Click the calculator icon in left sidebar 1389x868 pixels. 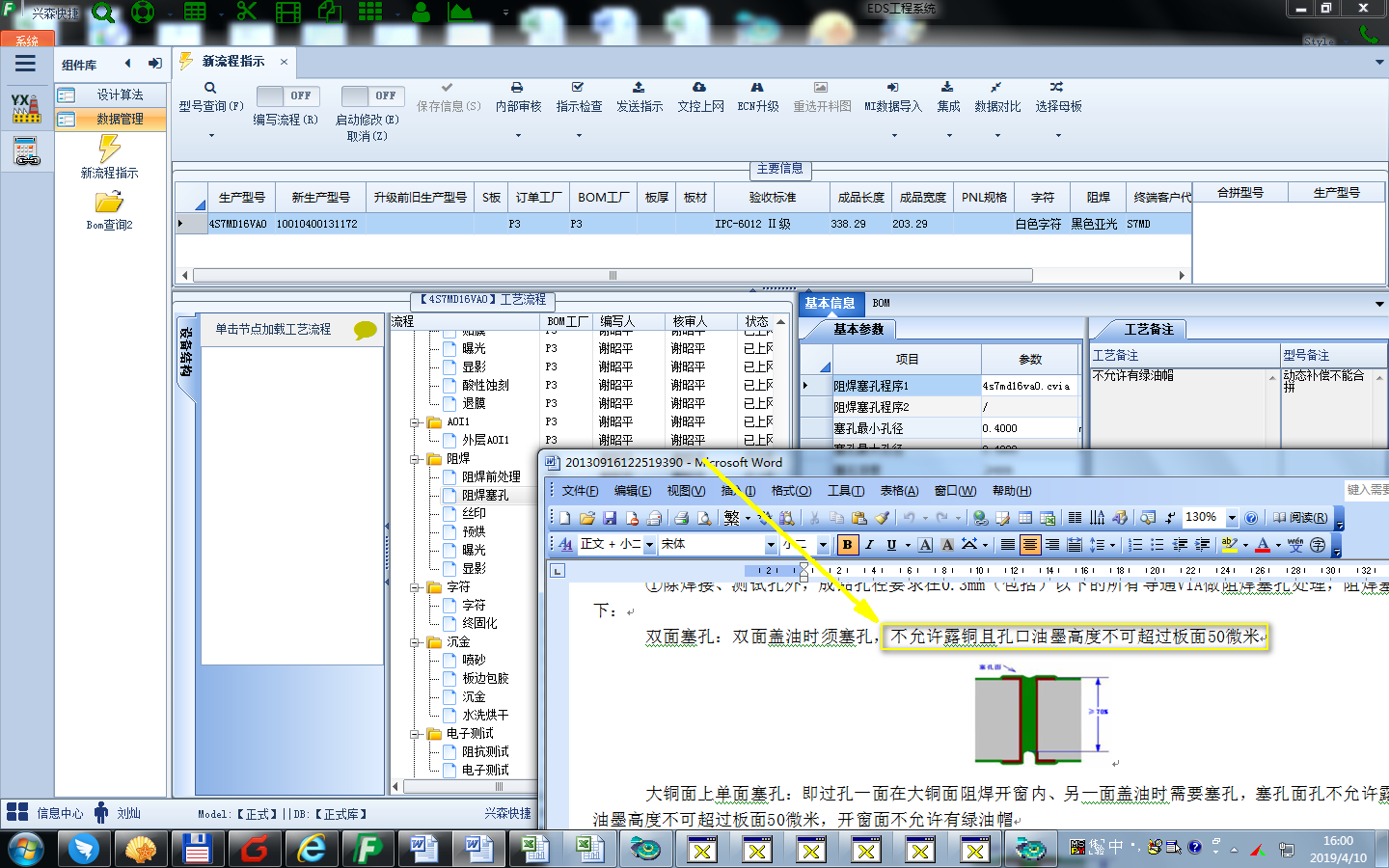(26, 151)
